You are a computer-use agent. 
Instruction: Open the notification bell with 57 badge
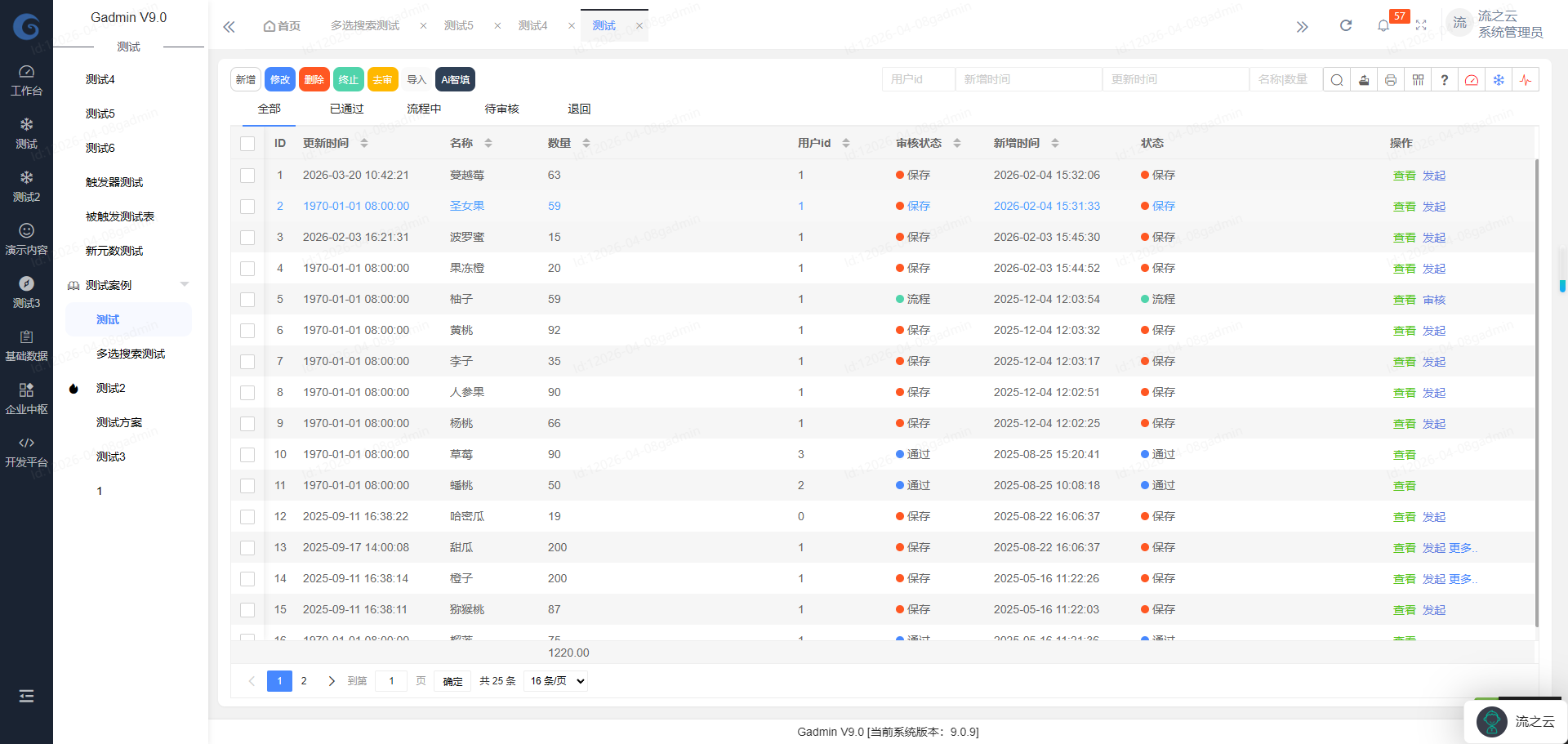(1383, 25)
